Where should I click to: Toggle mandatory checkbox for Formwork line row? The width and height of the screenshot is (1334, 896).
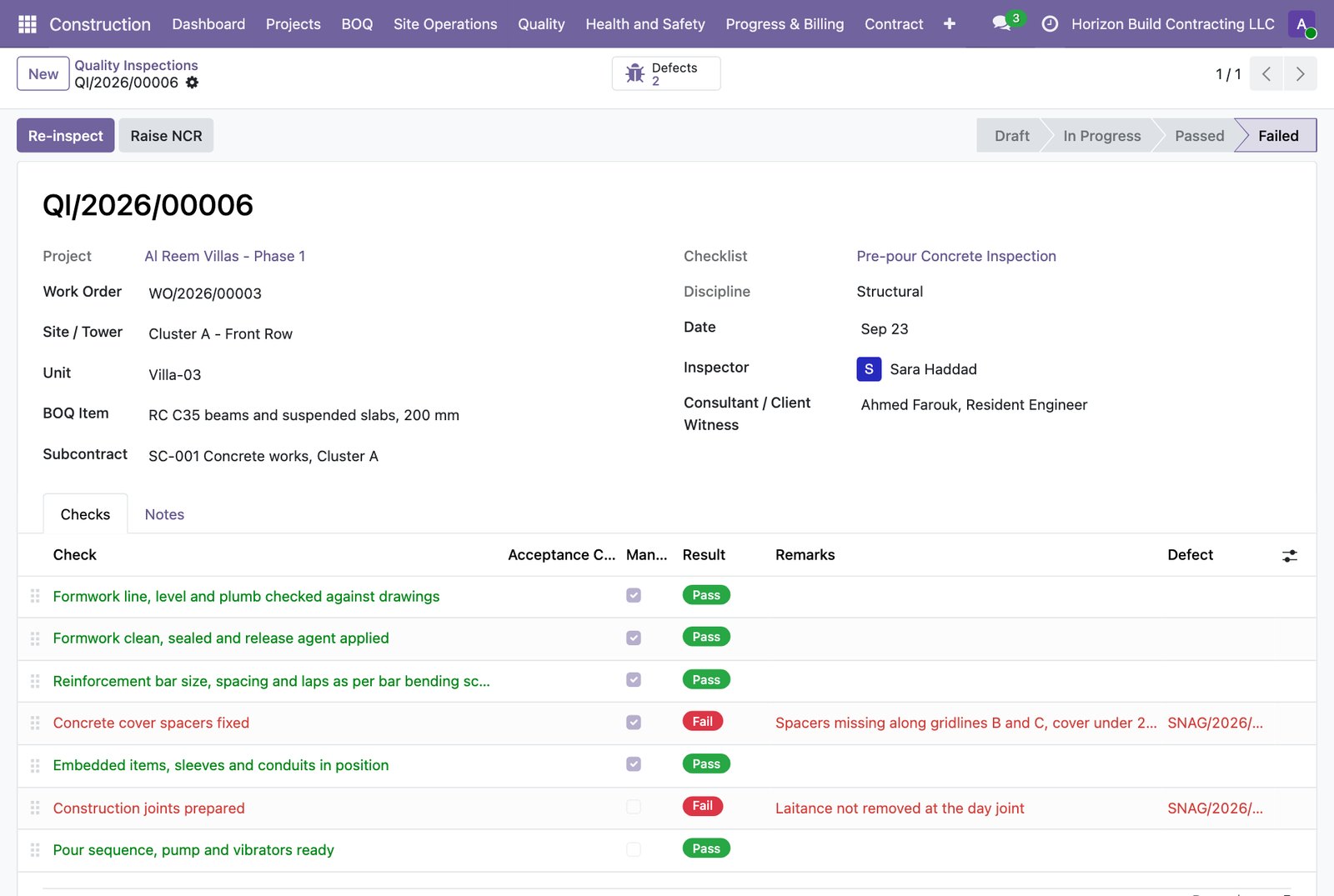point(634,595)
